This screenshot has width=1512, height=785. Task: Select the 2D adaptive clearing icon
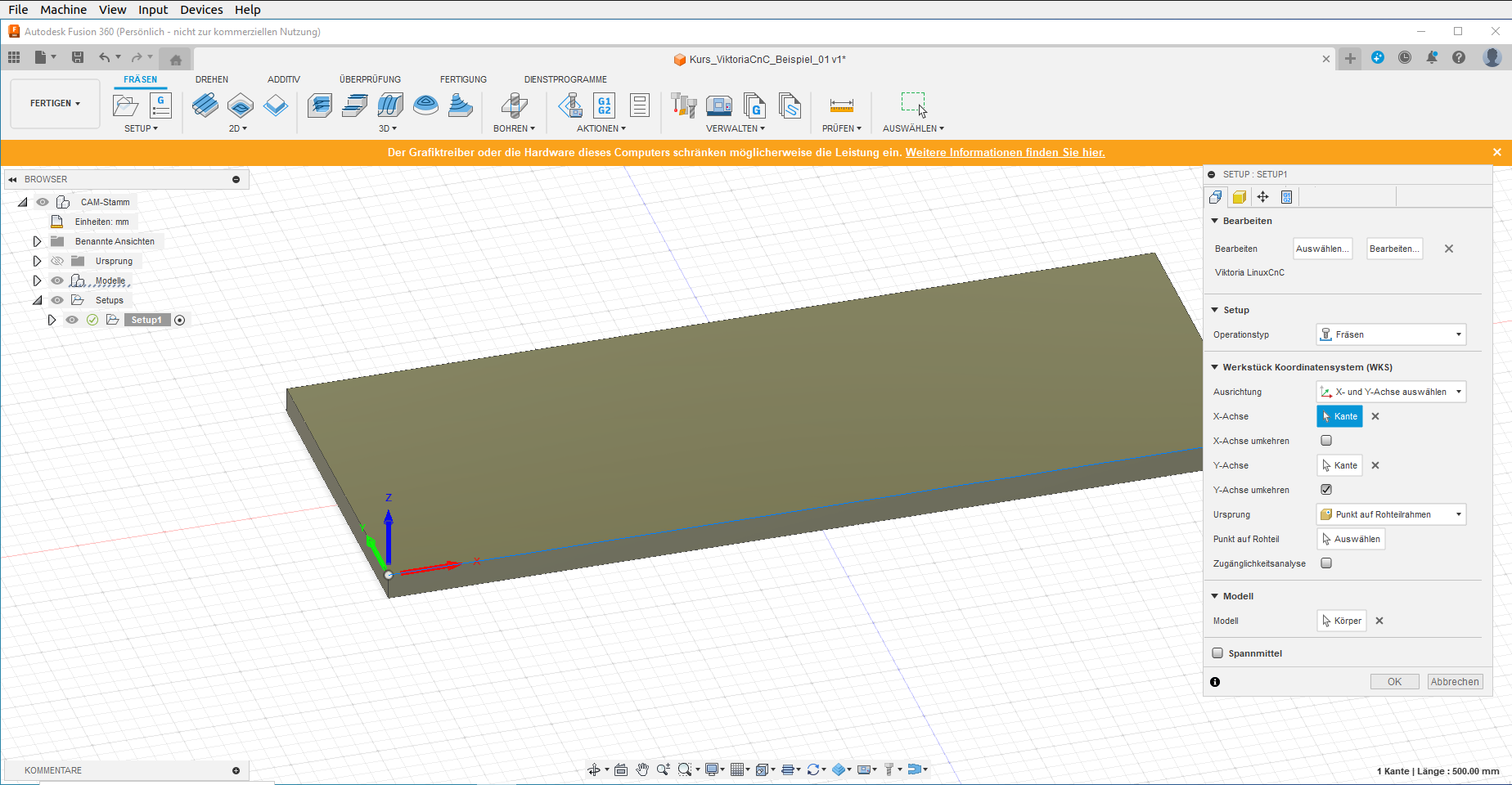tap(205, 105)
